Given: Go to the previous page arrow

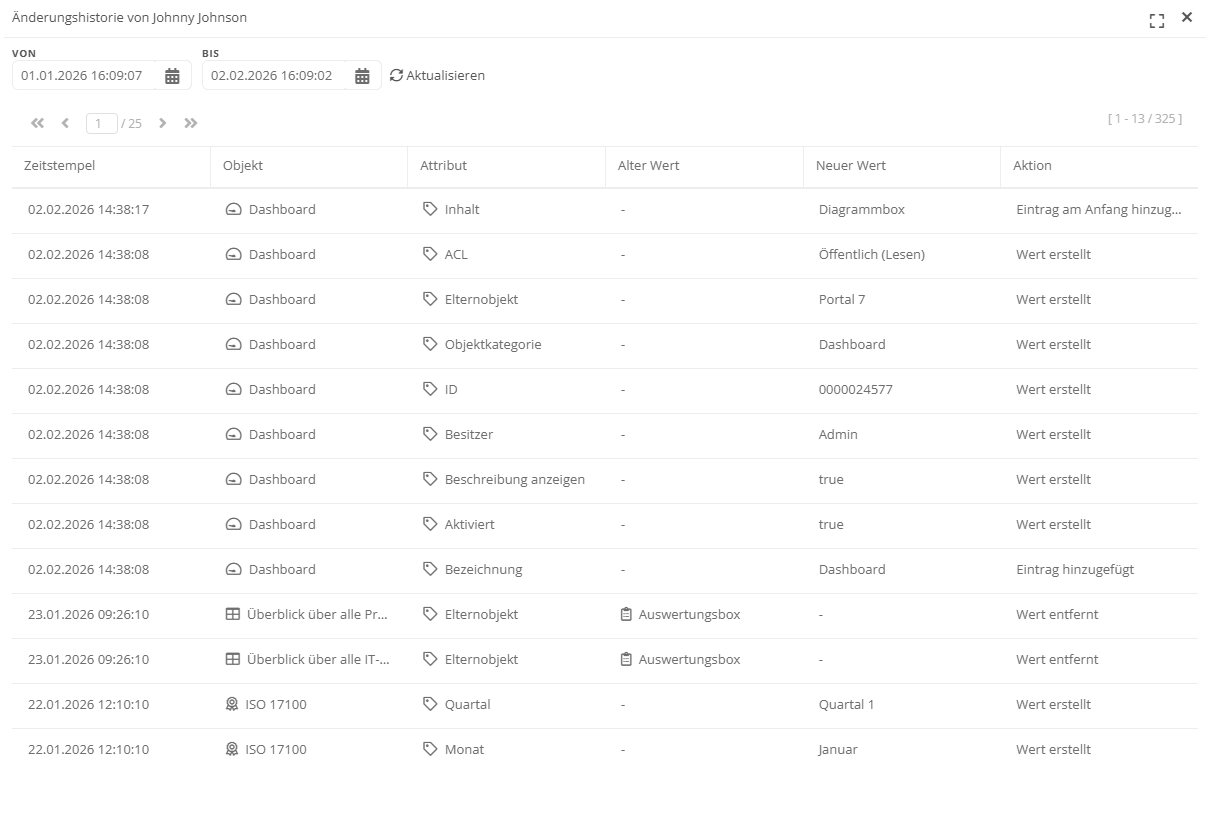Looking at the screenshot, I should point(65,123).
